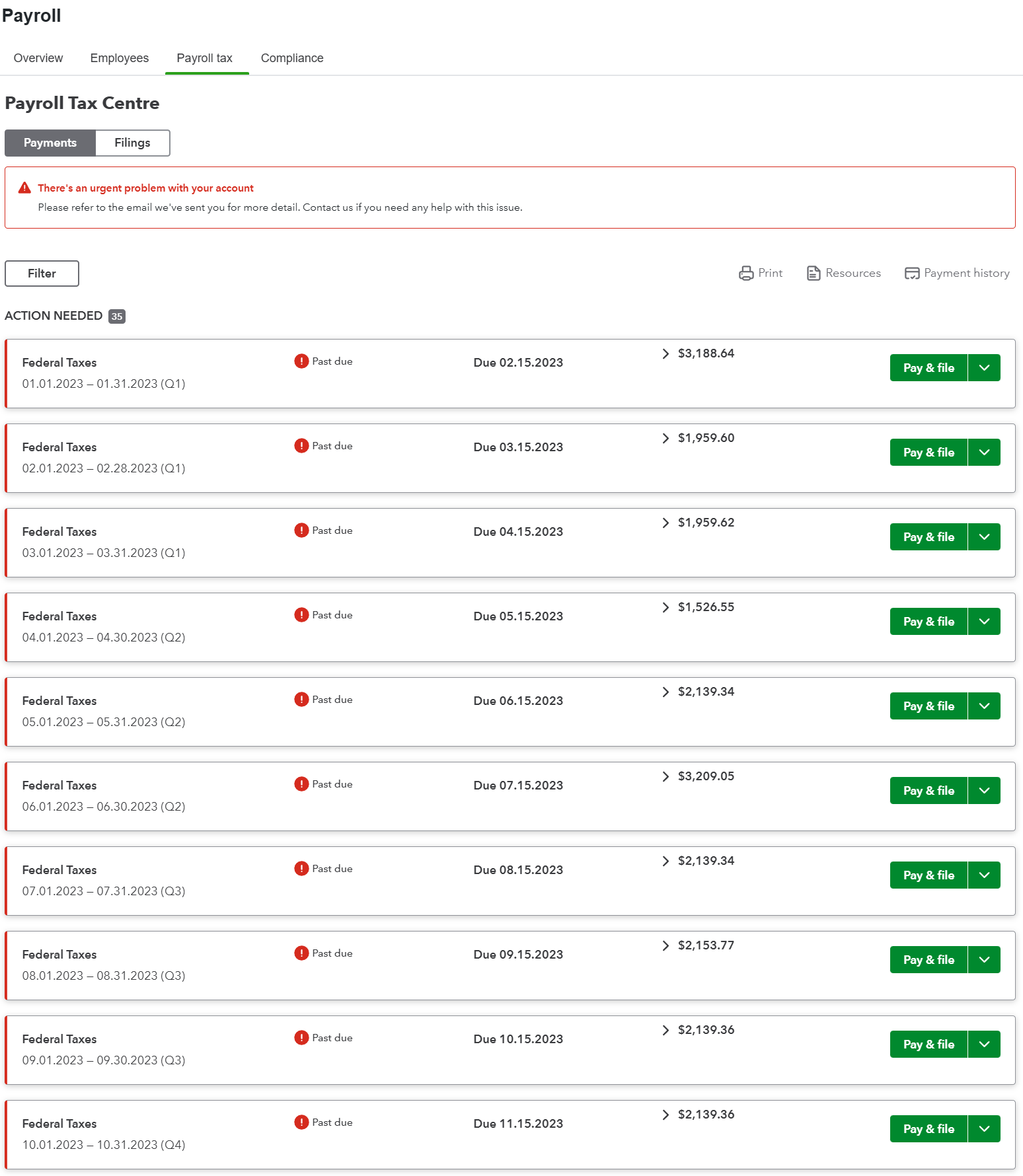1023x1176 pixels.
Task: Click the Payment history card icon
Action: click(x=912, y=274)
